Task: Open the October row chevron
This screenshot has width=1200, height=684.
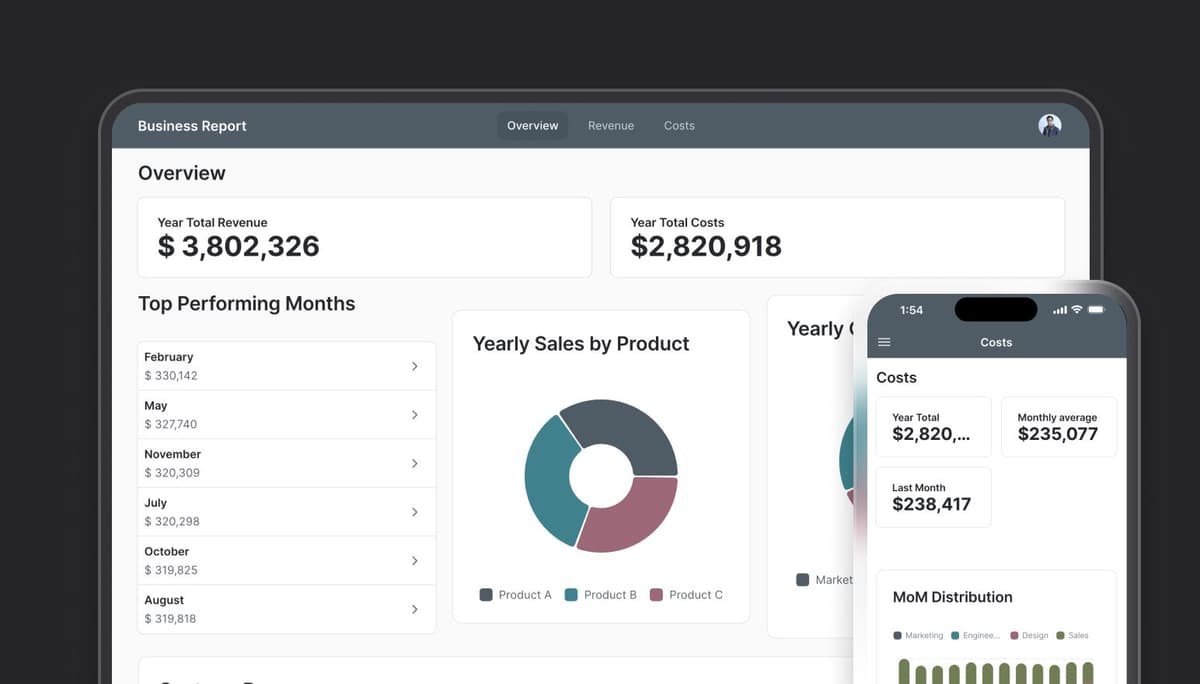Action: point(415,560)
